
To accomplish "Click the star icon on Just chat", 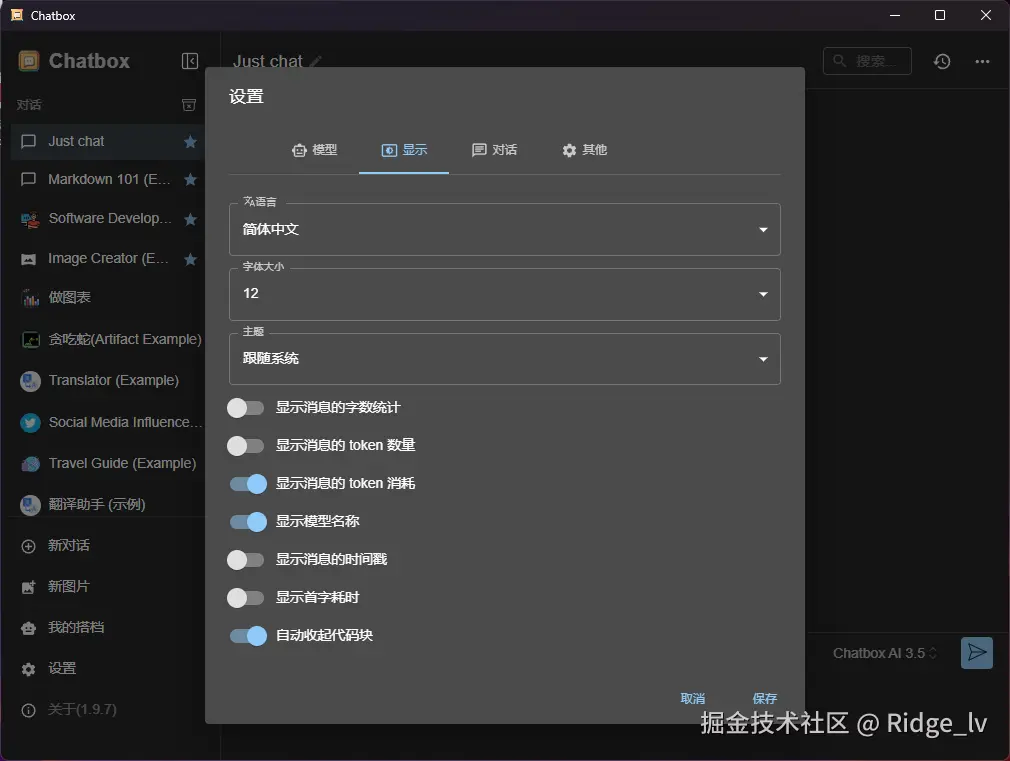I will [x=190, y=142].
